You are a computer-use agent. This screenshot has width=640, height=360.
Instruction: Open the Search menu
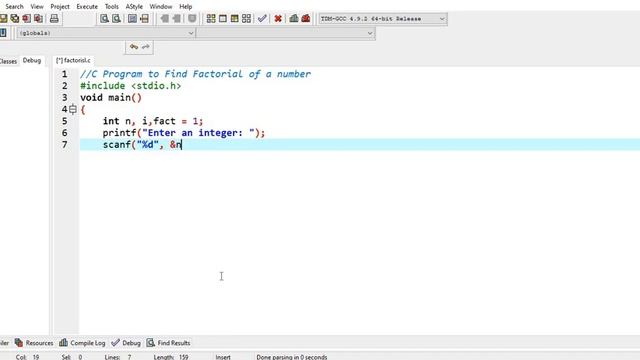(14, 7)
